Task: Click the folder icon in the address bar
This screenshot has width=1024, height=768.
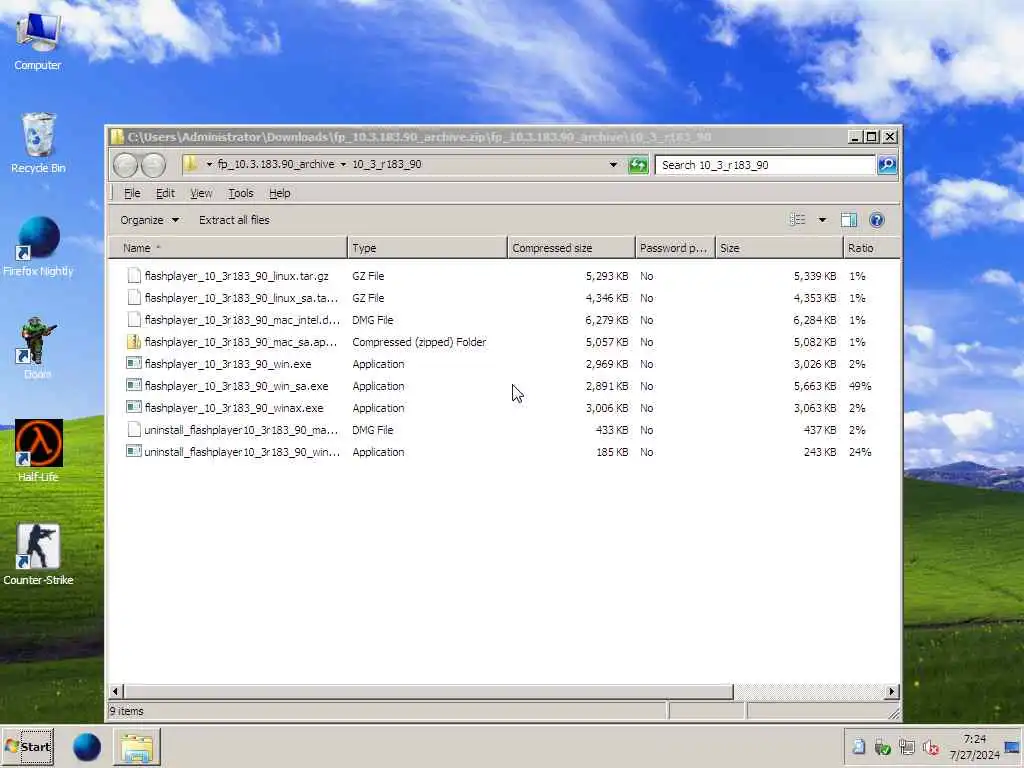Action: click(x=191, y=164)
